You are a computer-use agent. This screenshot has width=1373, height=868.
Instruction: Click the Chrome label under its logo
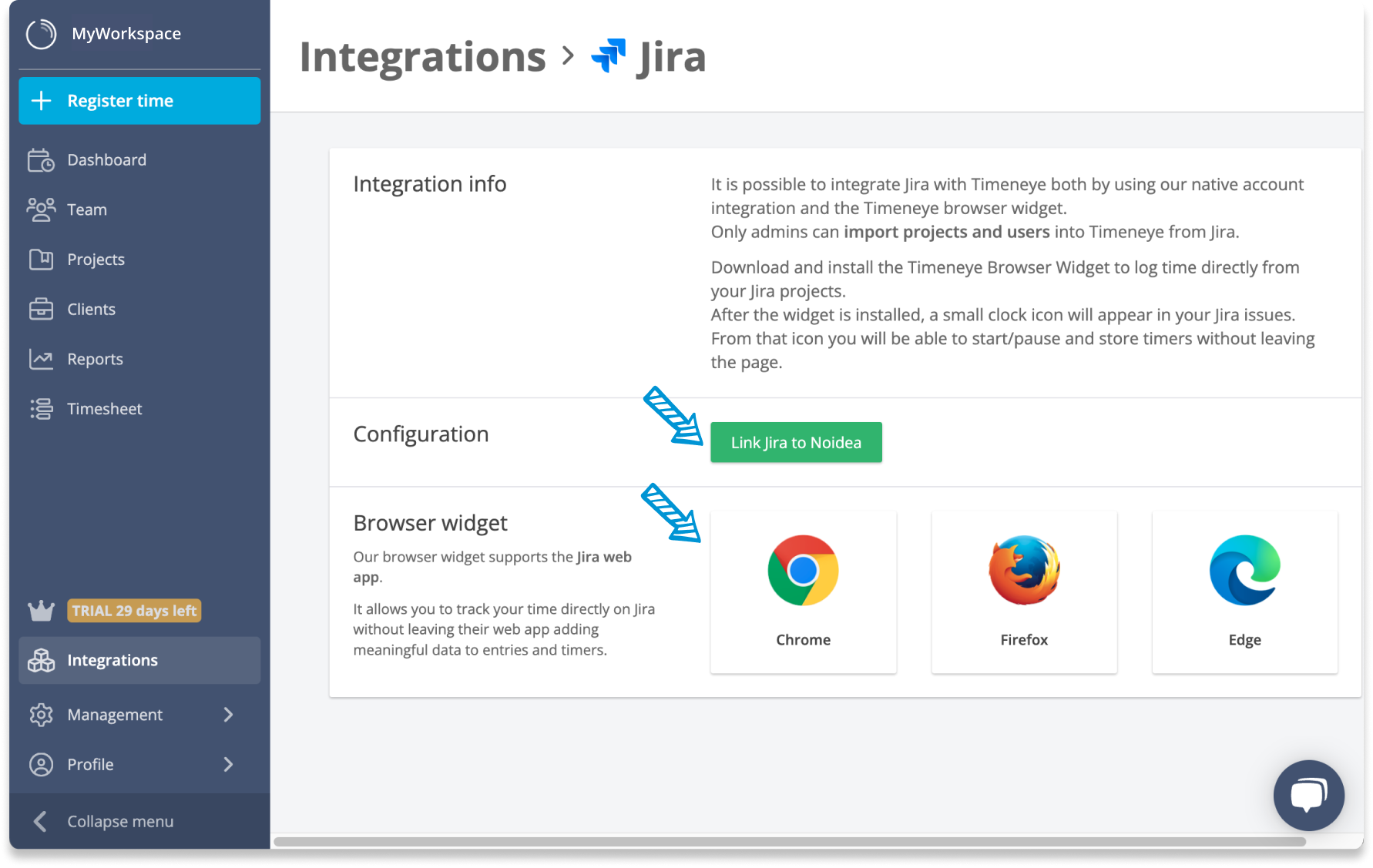tap(803, 640)
